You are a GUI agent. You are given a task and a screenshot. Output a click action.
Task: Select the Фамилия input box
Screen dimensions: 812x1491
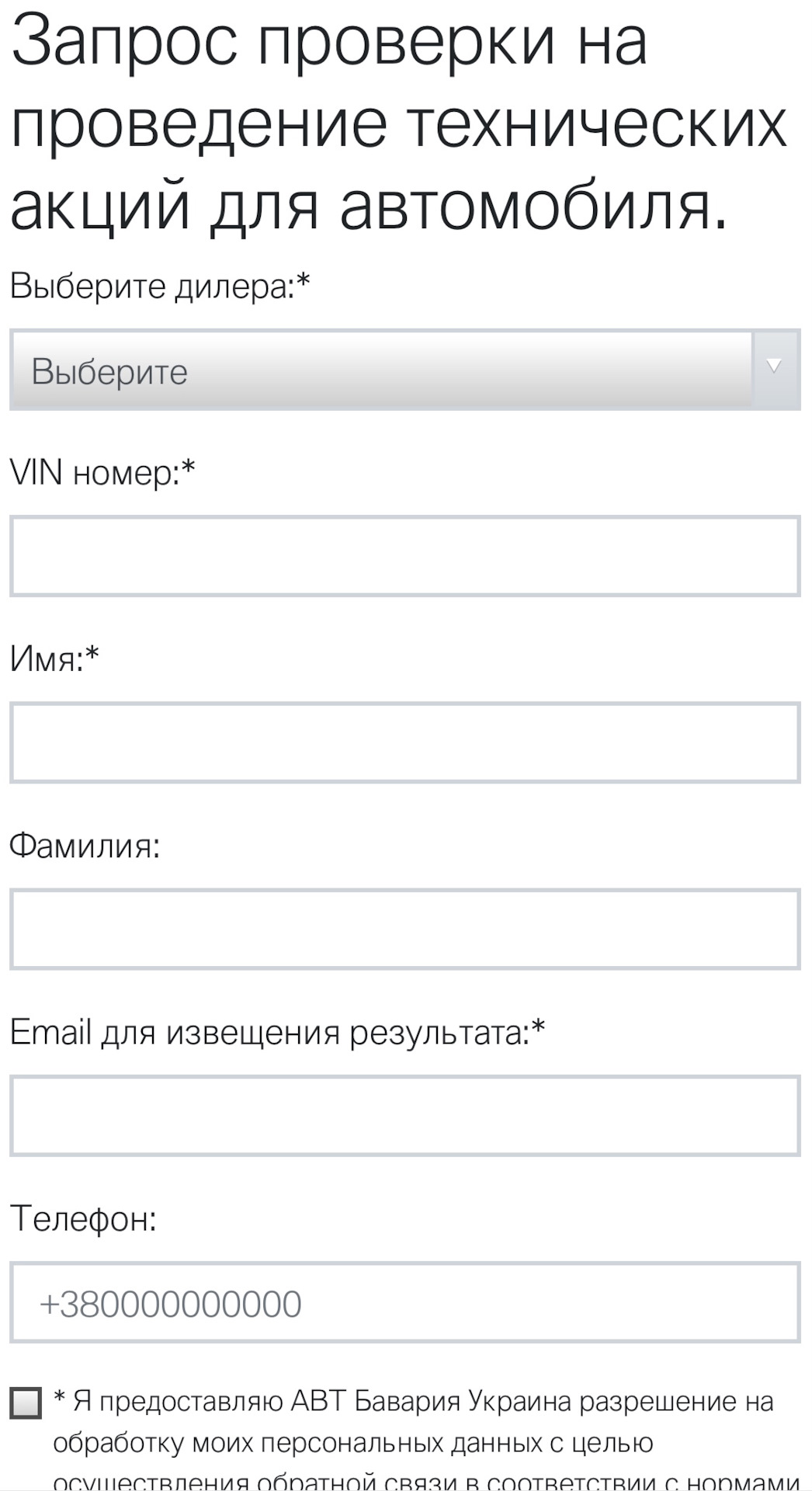tap(404, 929)
